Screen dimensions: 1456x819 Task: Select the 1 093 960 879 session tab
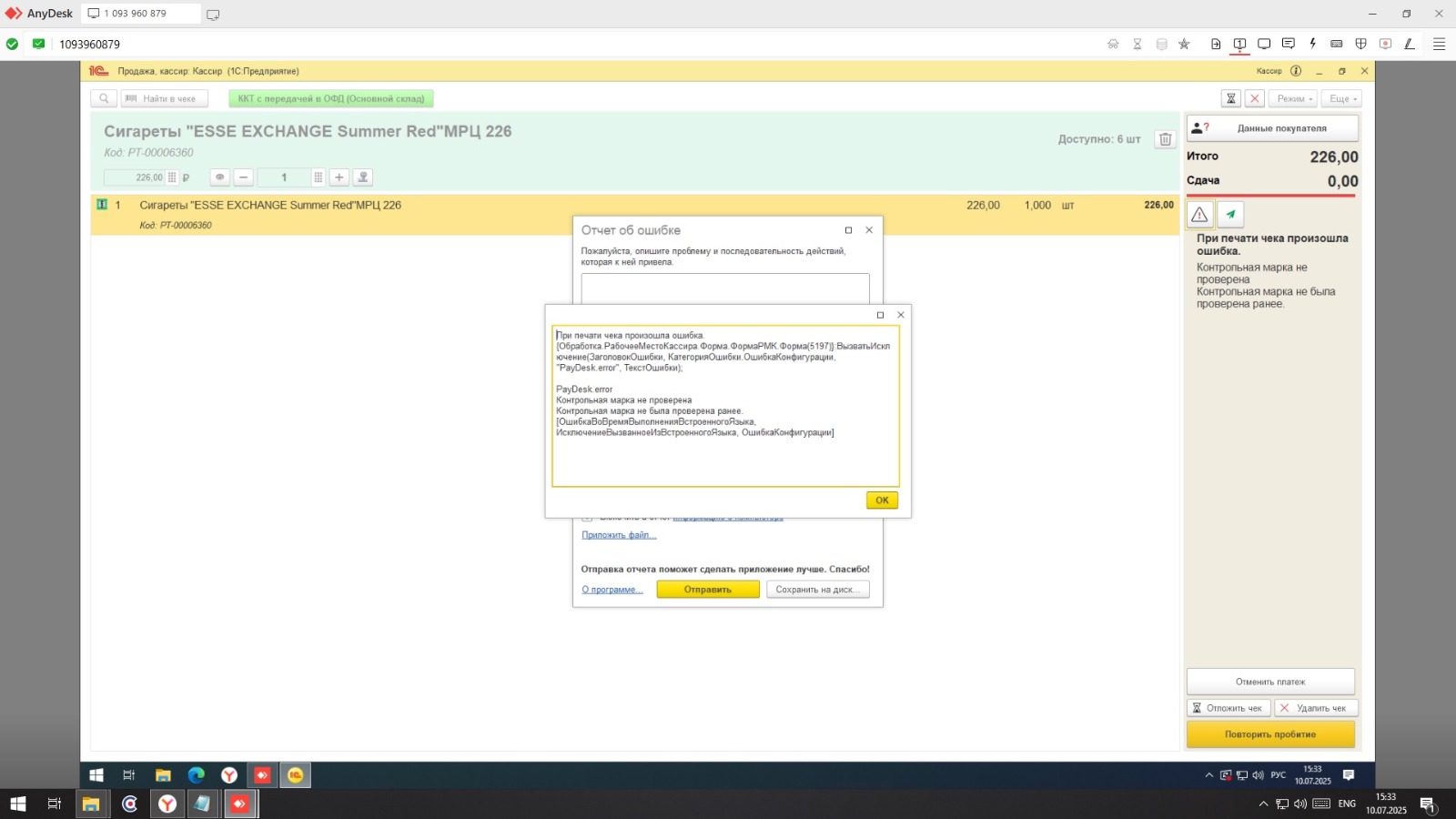click(x=140, y=14)
